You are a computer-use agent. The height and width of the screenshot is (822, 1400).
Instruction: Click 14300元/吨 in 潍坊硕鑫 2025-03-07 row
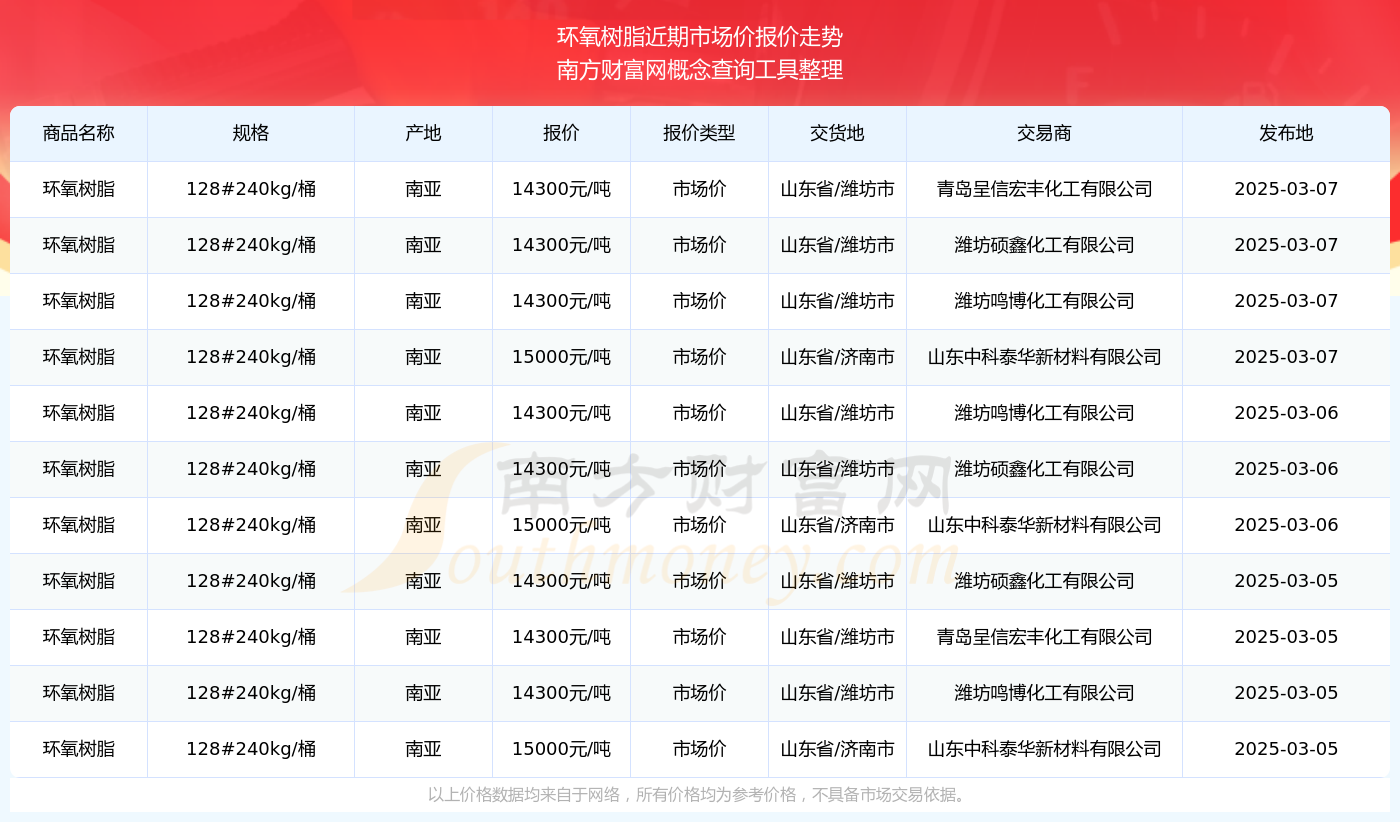[561, 245]
